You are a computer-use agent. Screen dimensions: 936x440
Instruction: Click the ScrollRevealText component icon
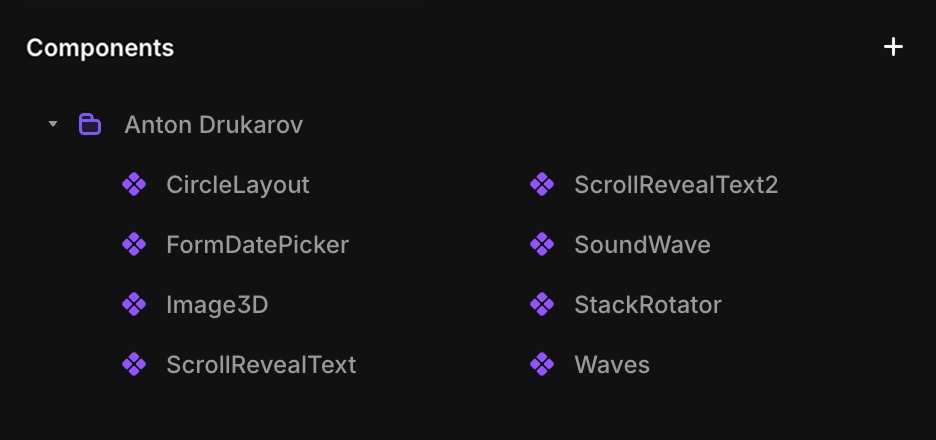[134, 365]
